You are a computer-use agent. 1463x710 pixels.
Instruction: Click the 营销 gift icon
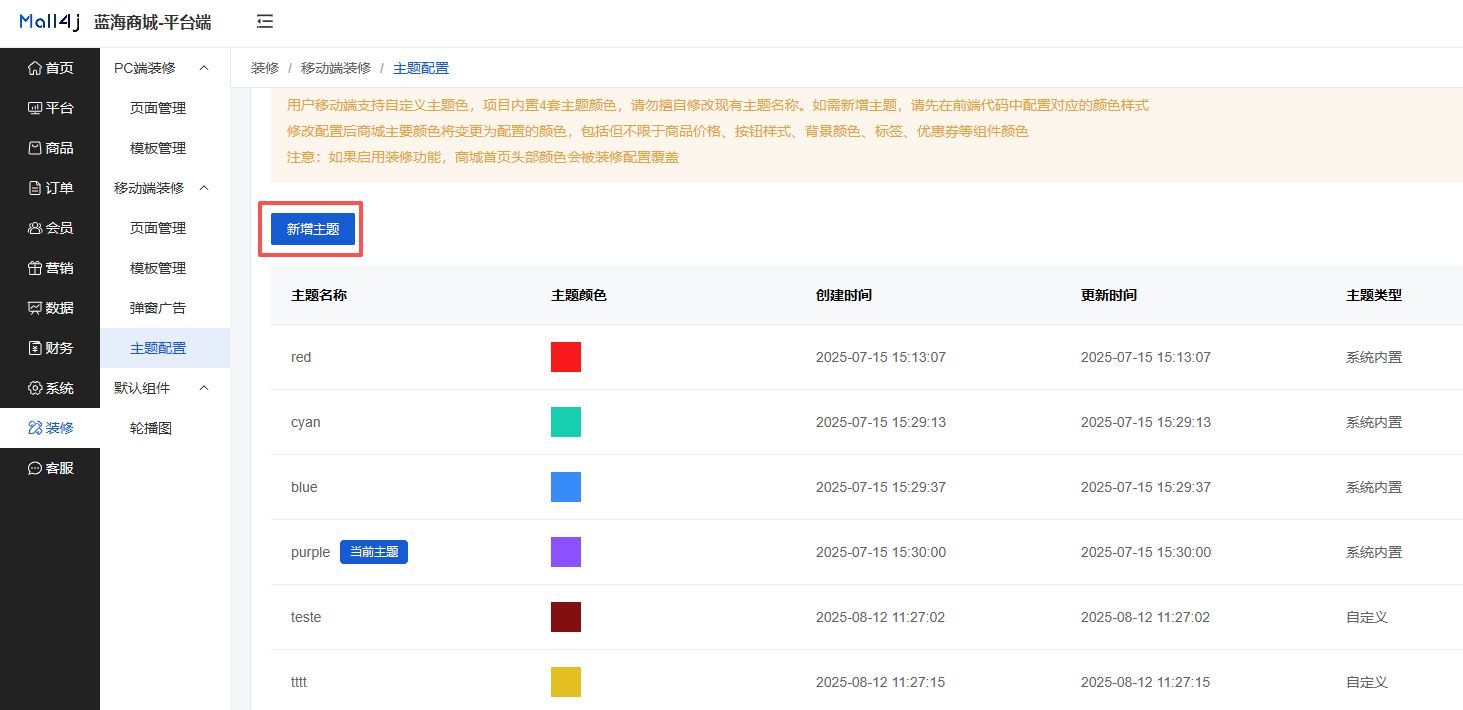[x=35, y=268]
